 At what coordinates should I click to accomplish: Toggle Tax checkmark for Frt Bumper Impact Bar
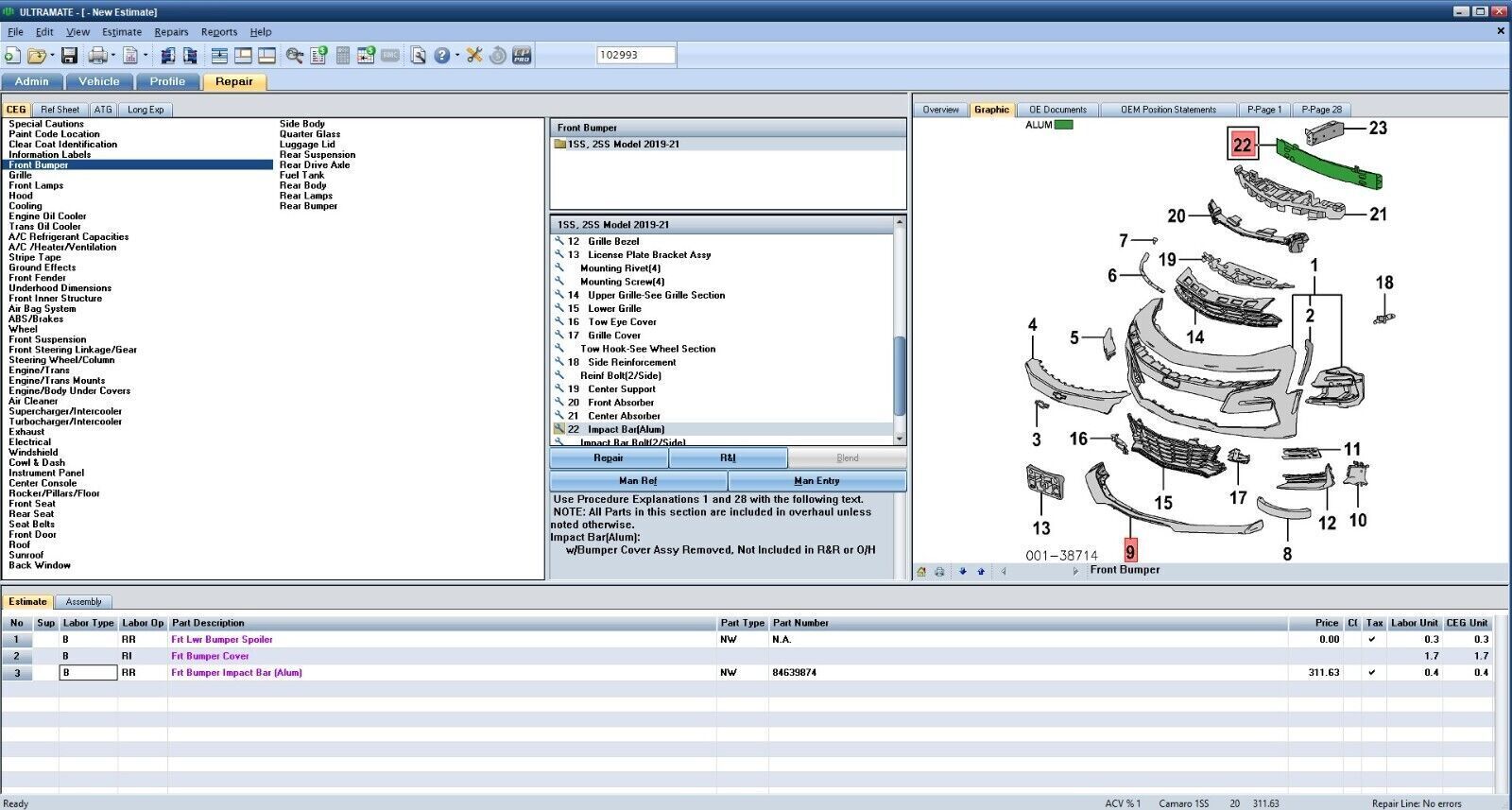pos(1372,673)
